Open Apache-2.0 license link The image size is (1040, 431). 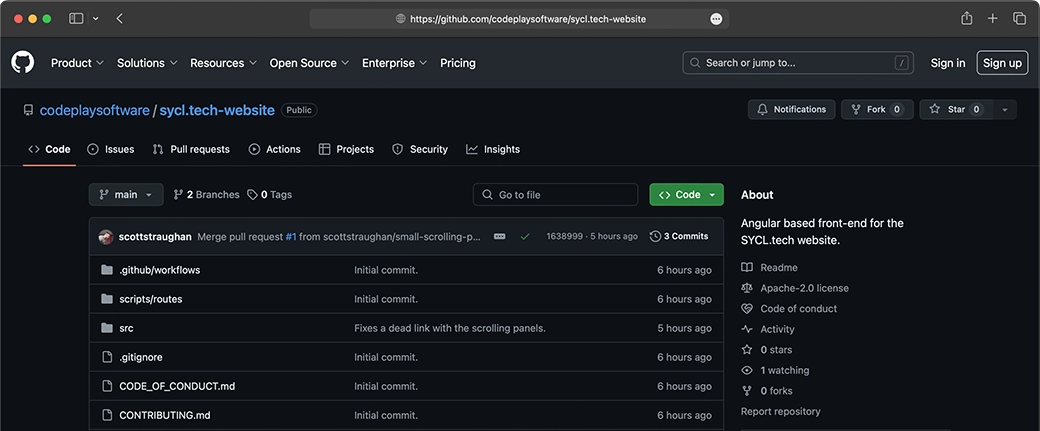[x=795, y=288]
